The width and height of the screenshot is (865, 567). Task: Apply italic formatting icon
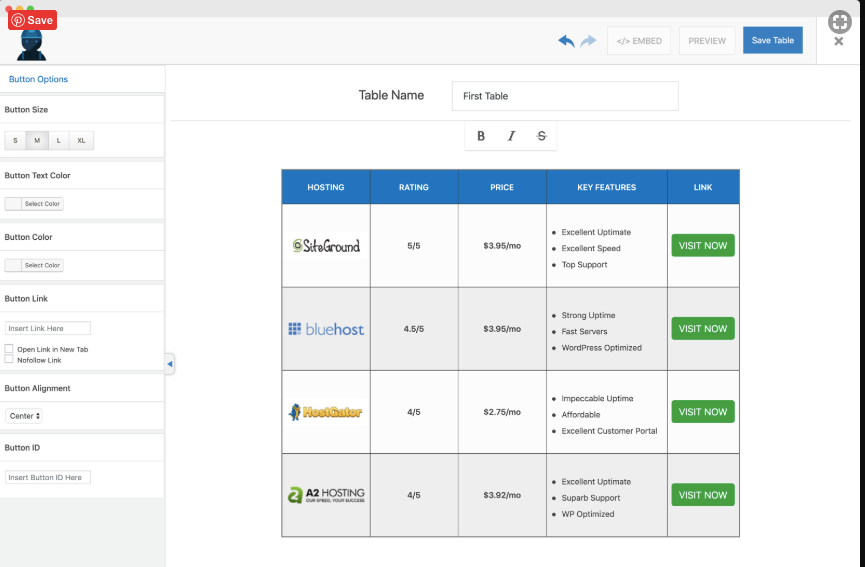[511, 136]
